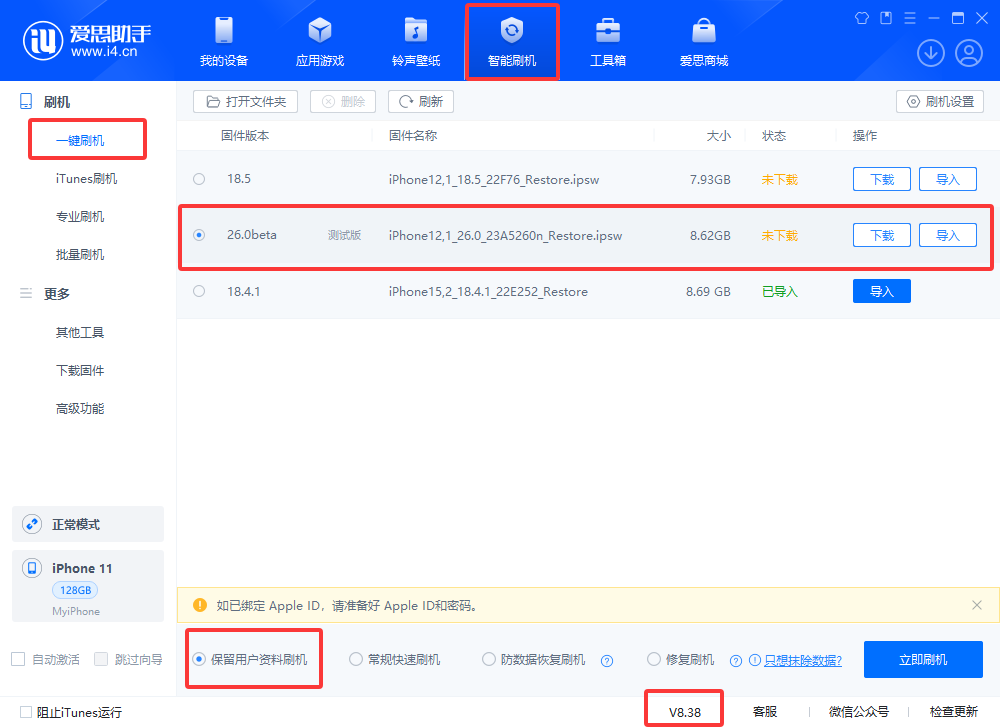This screenshot has height=727, width=1000.
Task: Dismiss the Apple ID warning banner
Action: click(x=977, y=605)
